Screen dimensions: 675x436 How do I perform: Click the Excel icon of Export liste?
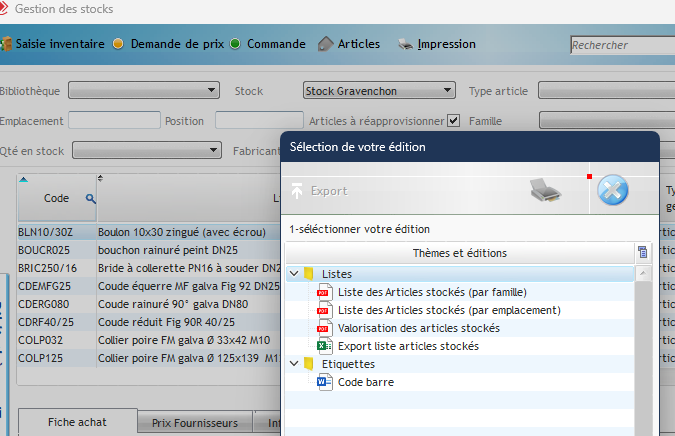coord(325,346)
